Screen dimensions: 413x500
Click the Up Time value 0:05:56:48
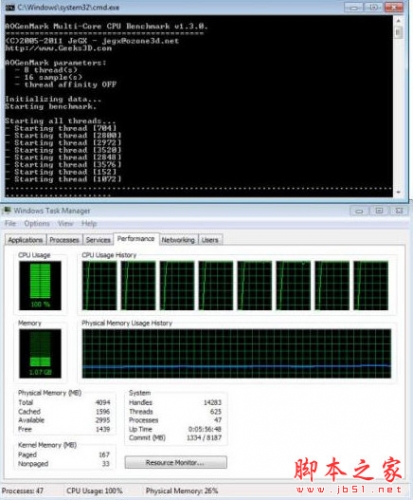(x=205, y=429)
